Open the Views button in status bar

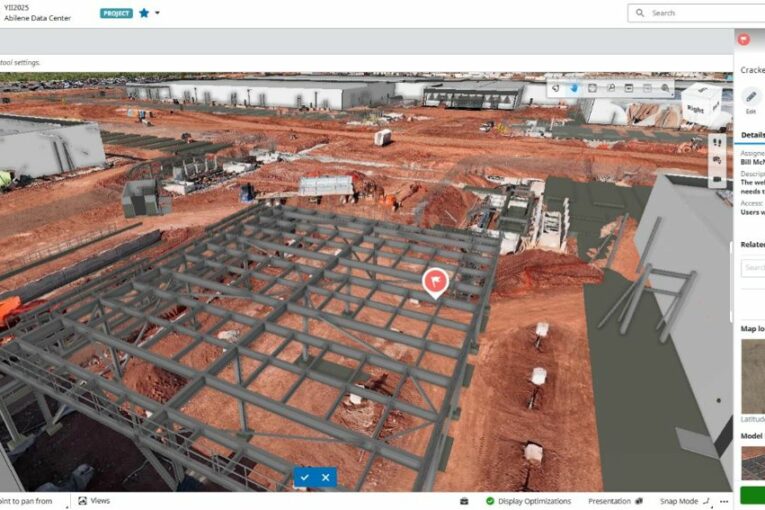(94, 501)
